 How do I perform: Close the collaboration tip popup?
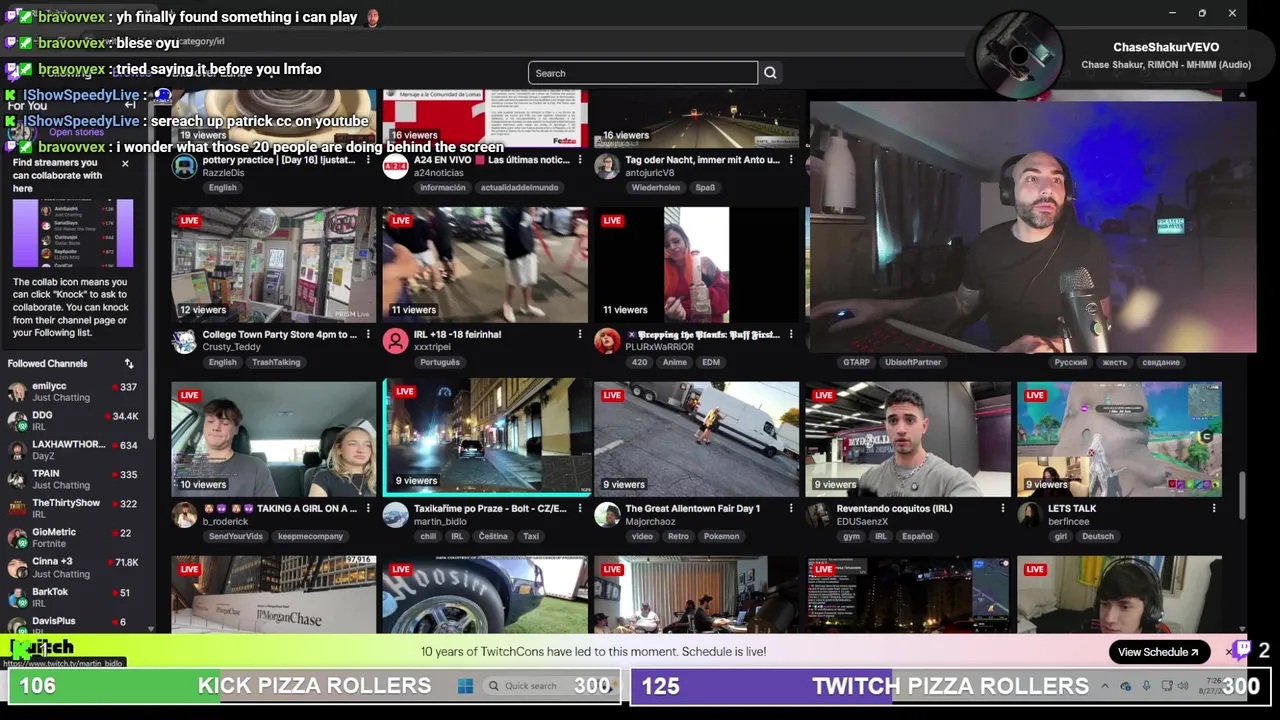pyautogui.click(x=125, y=163)
